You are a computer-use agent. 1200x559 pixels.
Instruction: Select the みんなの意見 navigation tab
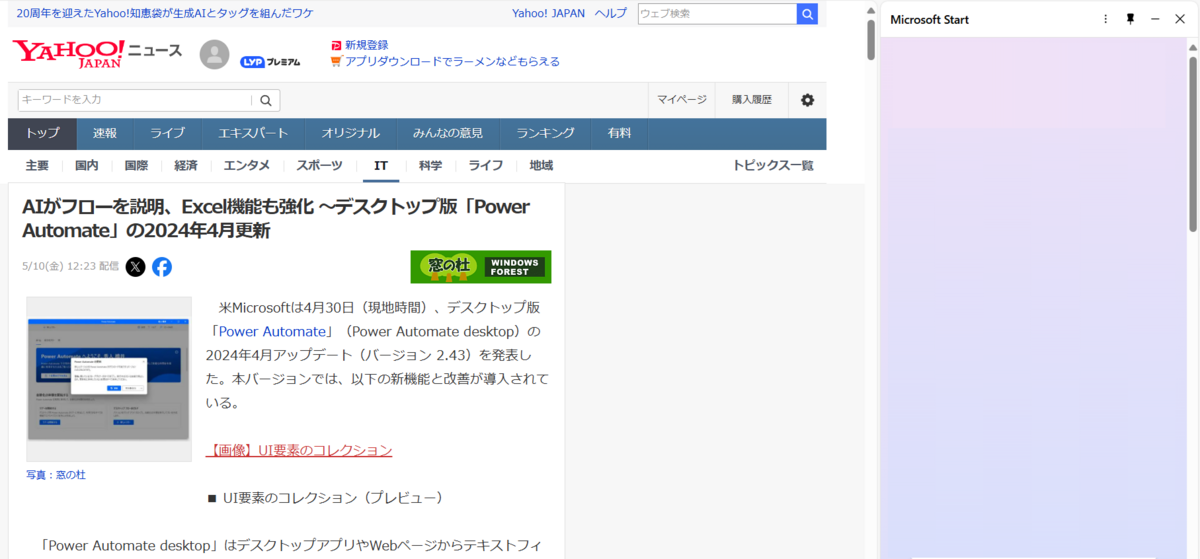pyautogui.click(x=448, y=134)
